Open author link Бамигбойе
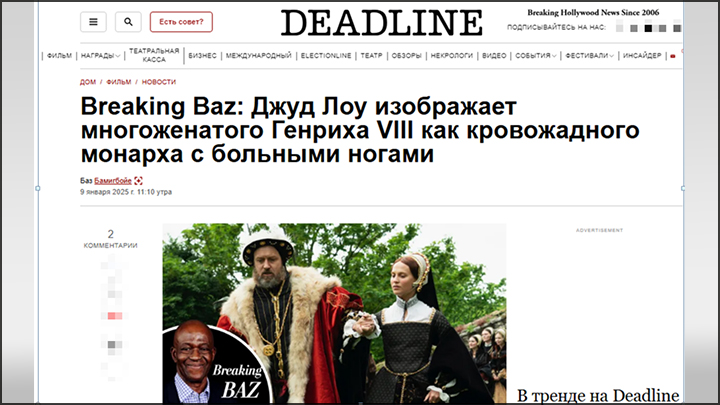 [113, 181]
